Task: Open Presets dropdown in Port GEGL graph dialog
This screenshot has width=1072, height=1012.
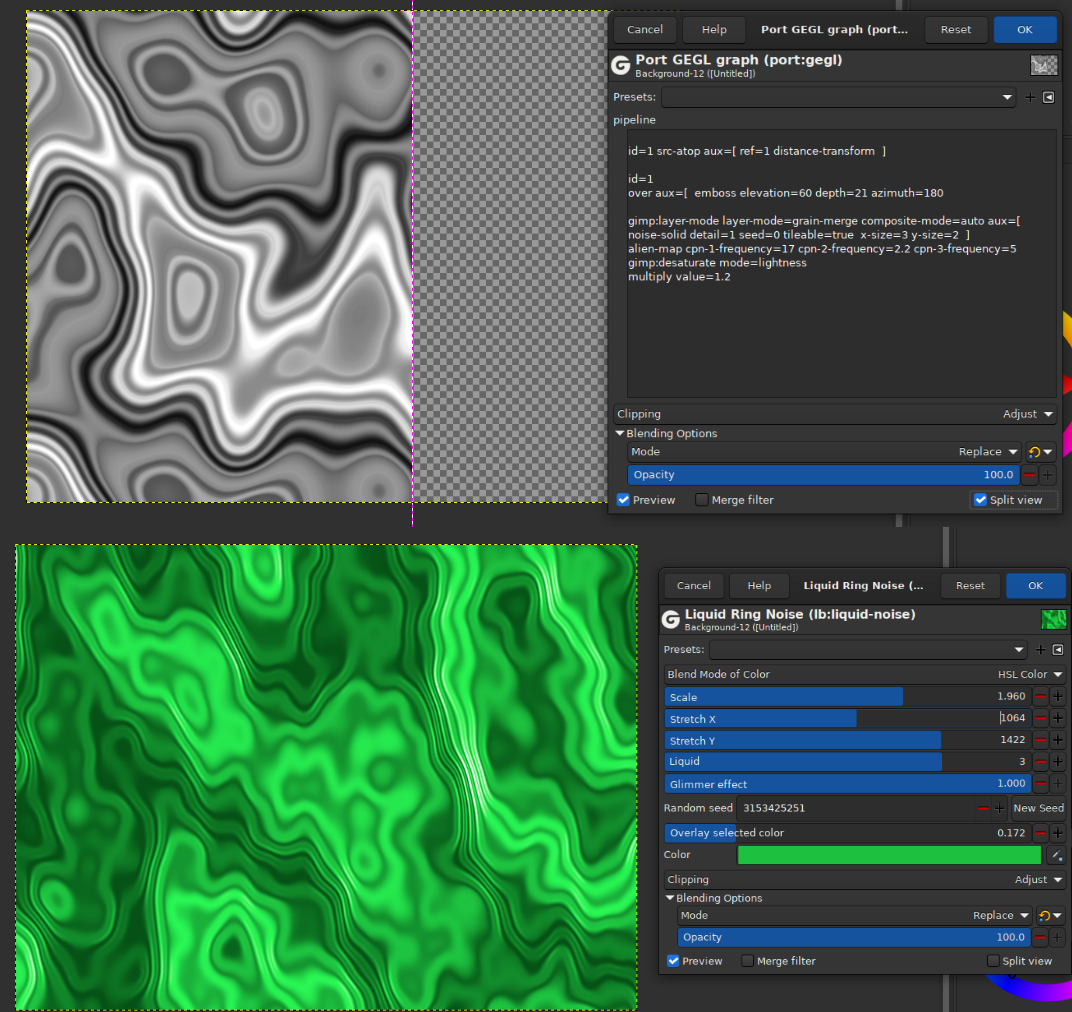Action: click(839, 97)
